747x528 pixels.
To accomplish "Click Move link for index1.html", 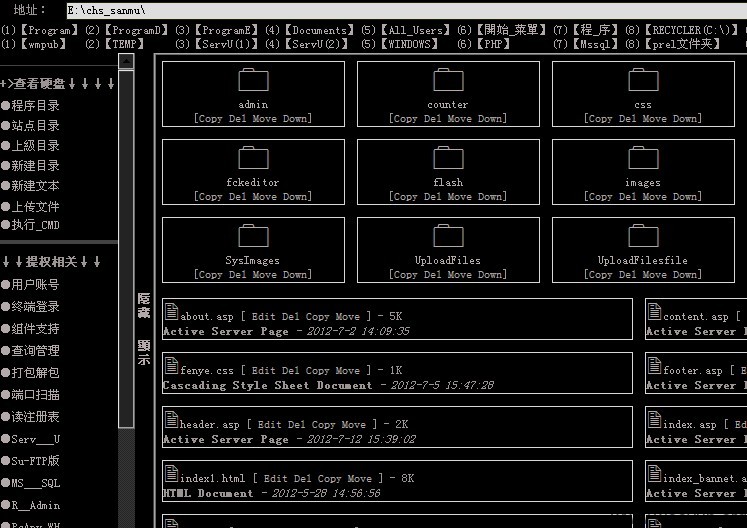I will pos(360,478).
